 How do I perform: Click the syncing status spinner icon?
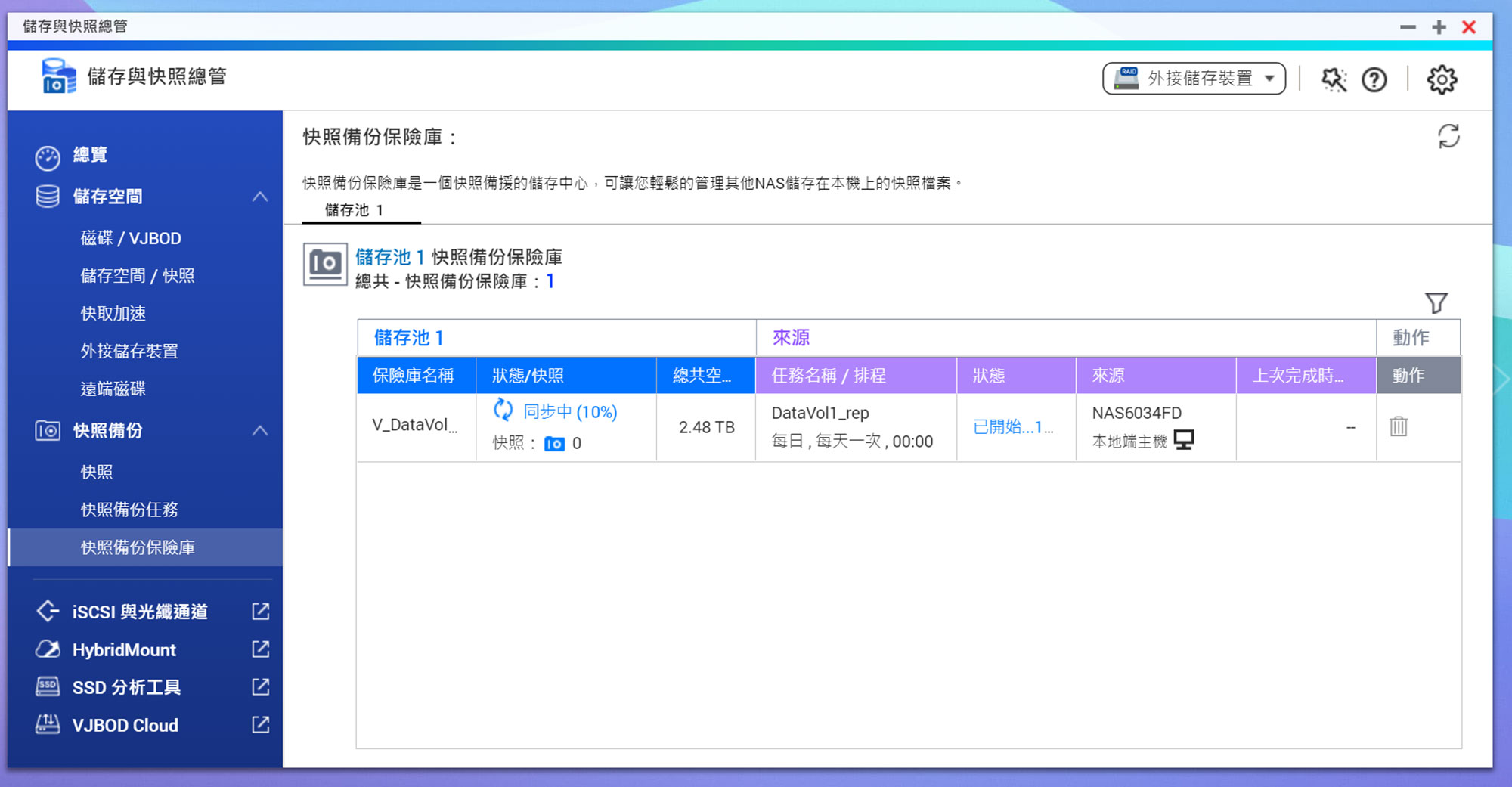pyautogui.click(x=503, y=410)
